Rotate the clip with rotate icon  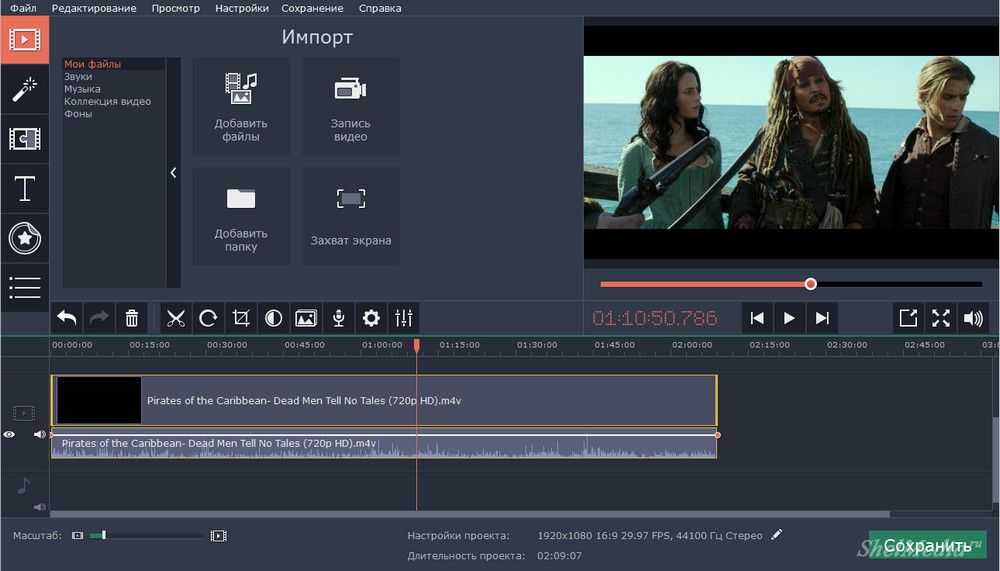(x=208, y=318)
